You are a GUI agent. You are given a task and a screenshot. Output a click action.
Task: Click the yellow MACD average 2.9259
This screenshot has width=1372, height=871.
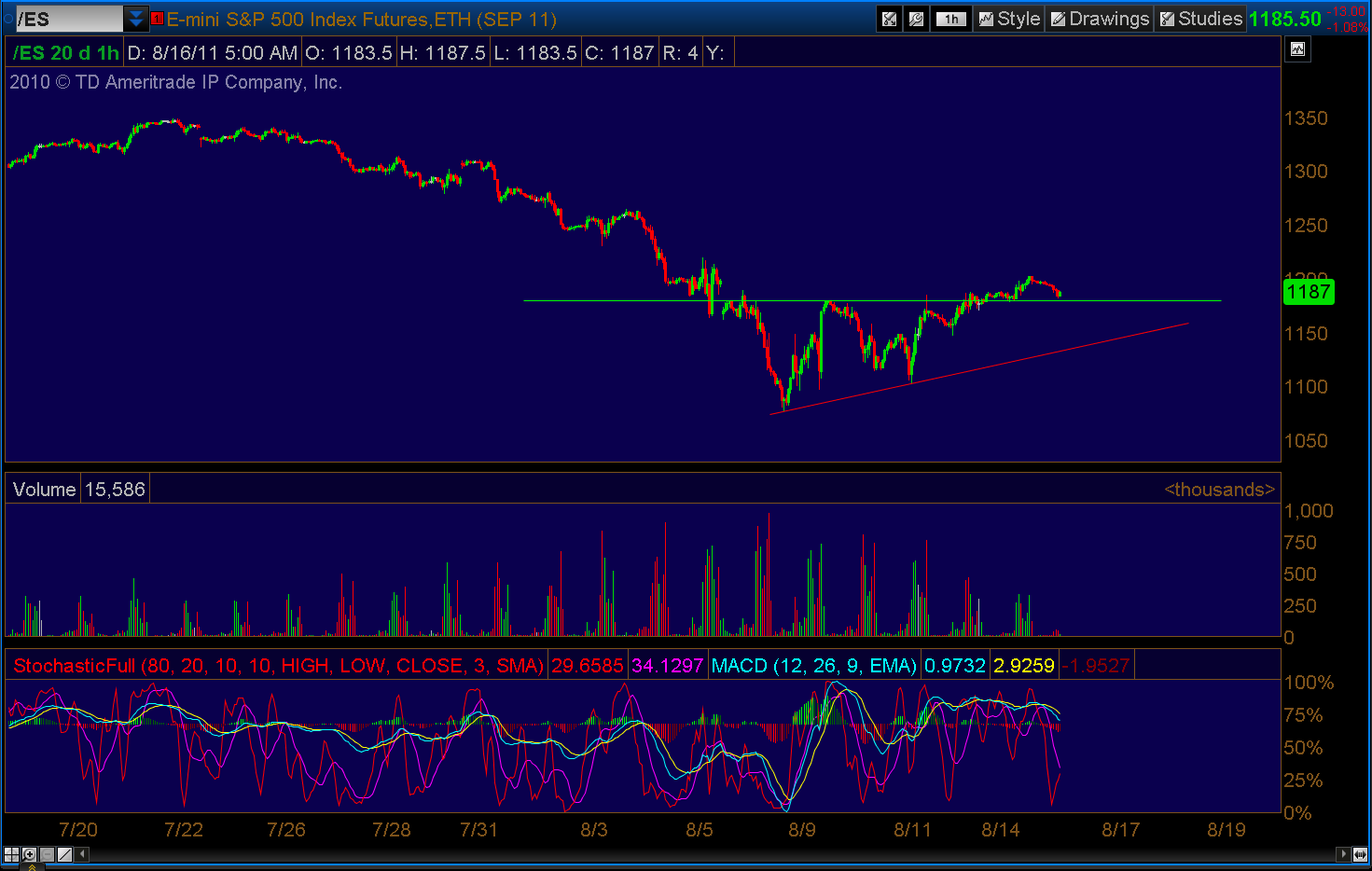[1024, 666]
